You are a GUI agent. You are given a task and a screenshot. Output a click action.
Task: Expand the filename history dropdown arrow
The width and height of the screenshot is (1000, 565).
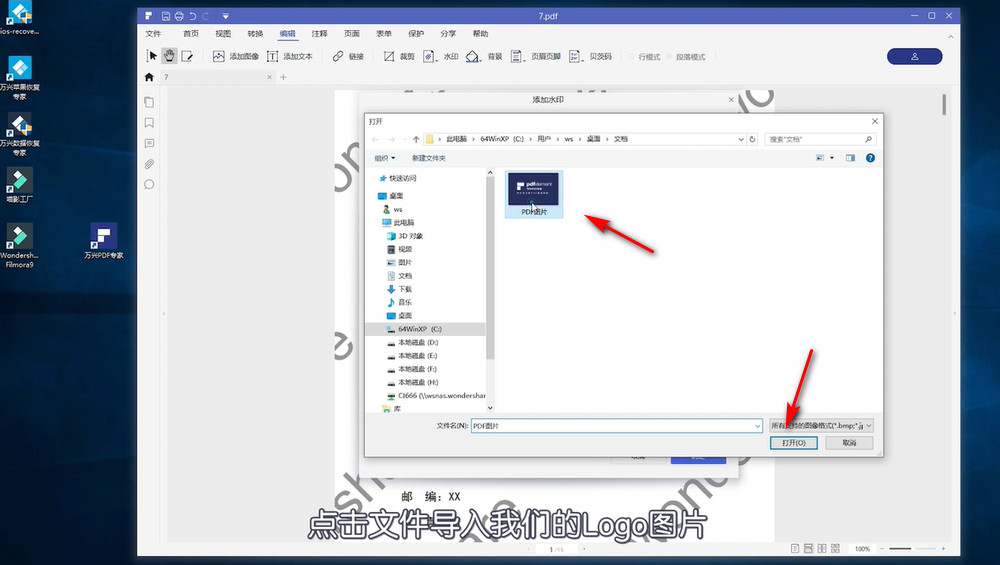click(758, 425)
